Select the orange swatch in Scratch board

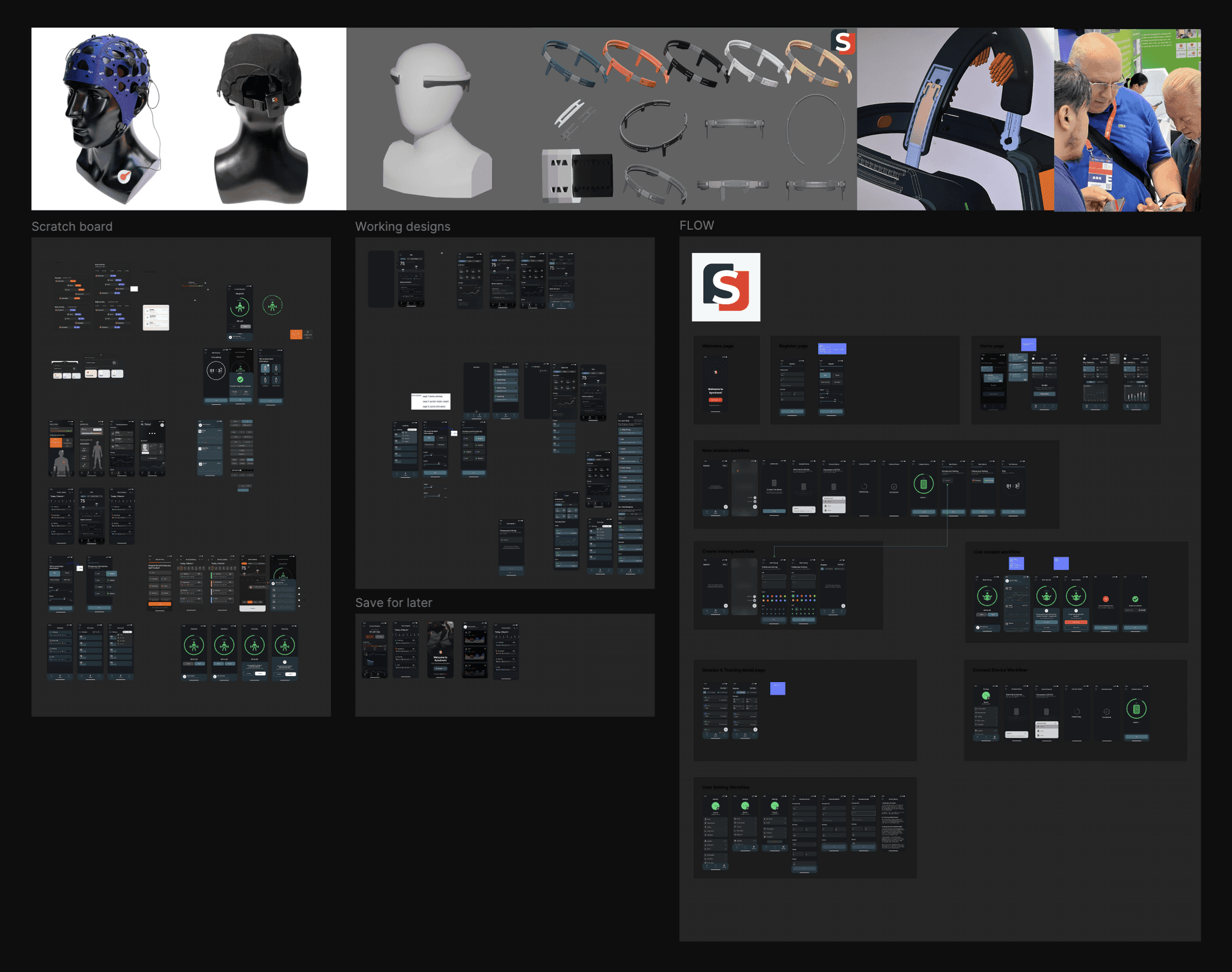pyautogui.click(x=296, y=334)
